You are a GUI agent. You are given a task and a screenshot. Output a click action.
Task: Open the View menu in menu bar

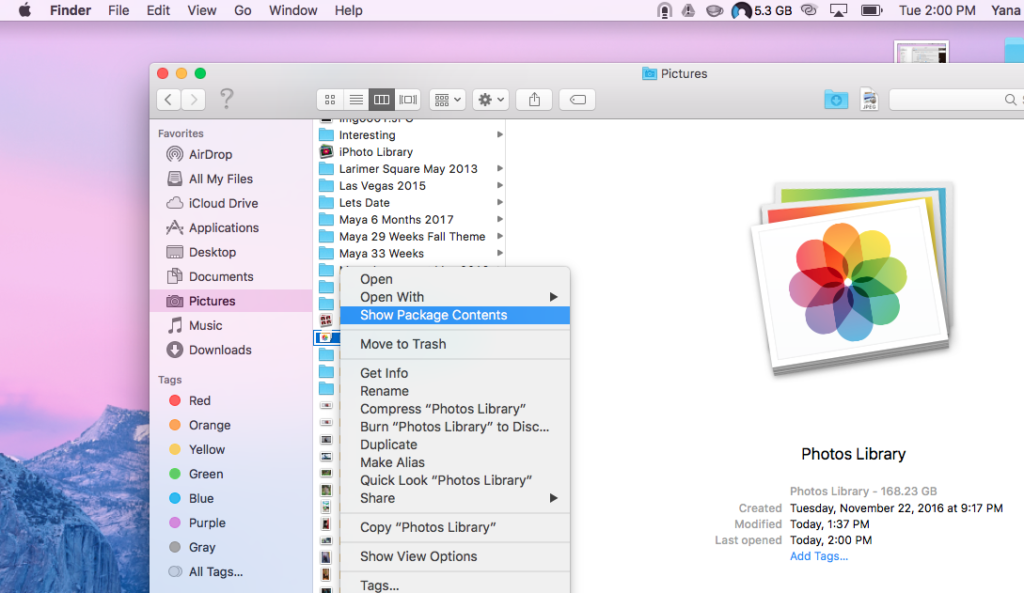pos(202,10)
